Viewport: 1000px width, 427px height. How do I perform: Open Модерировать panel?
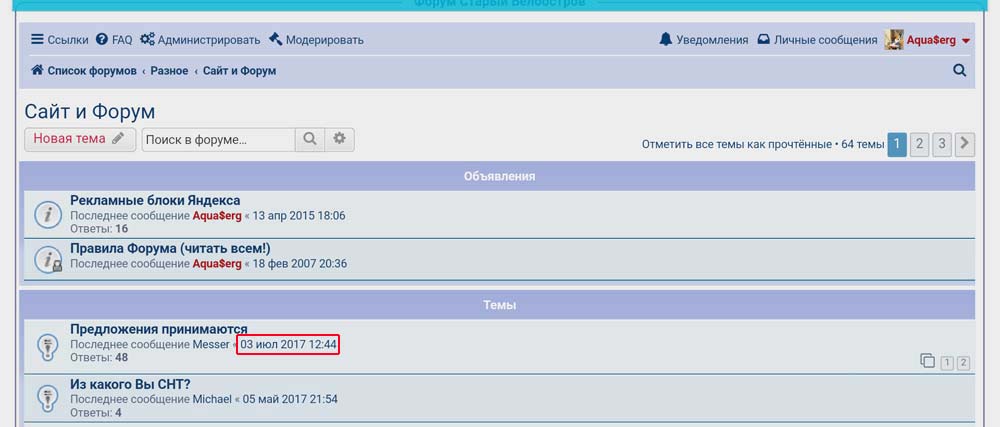pos(316,40)
